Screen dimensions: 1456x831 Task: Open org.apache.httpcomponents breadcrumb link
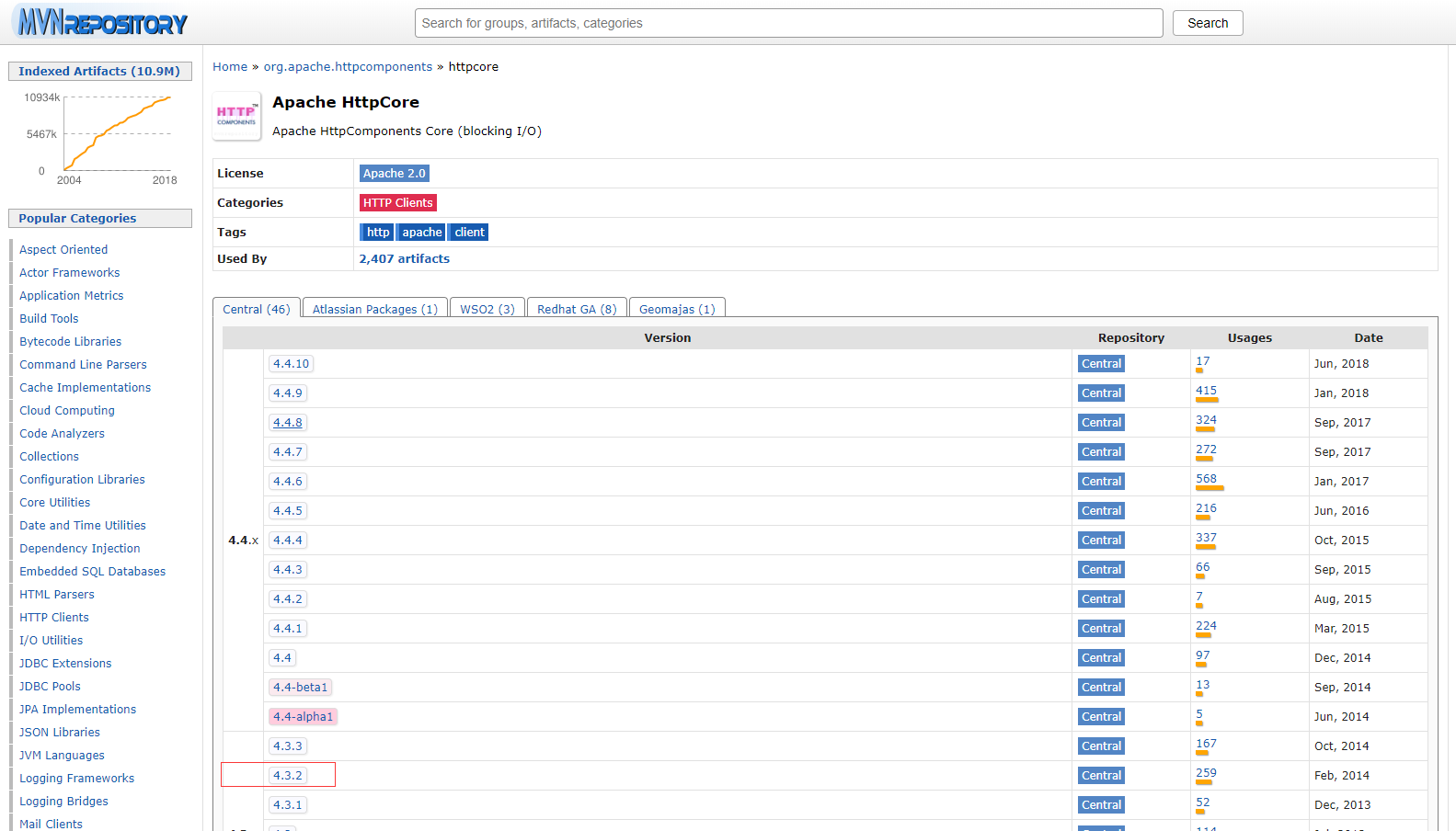click(348, 67)
